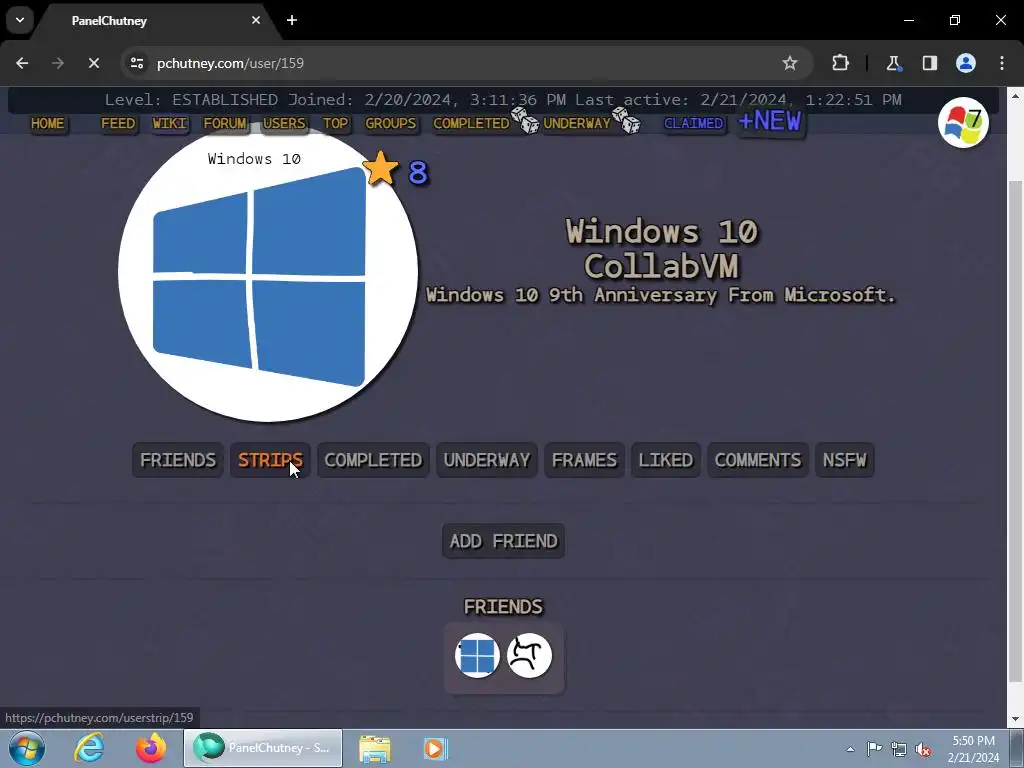Click the orange star rating icon

(x=380, y=169)
